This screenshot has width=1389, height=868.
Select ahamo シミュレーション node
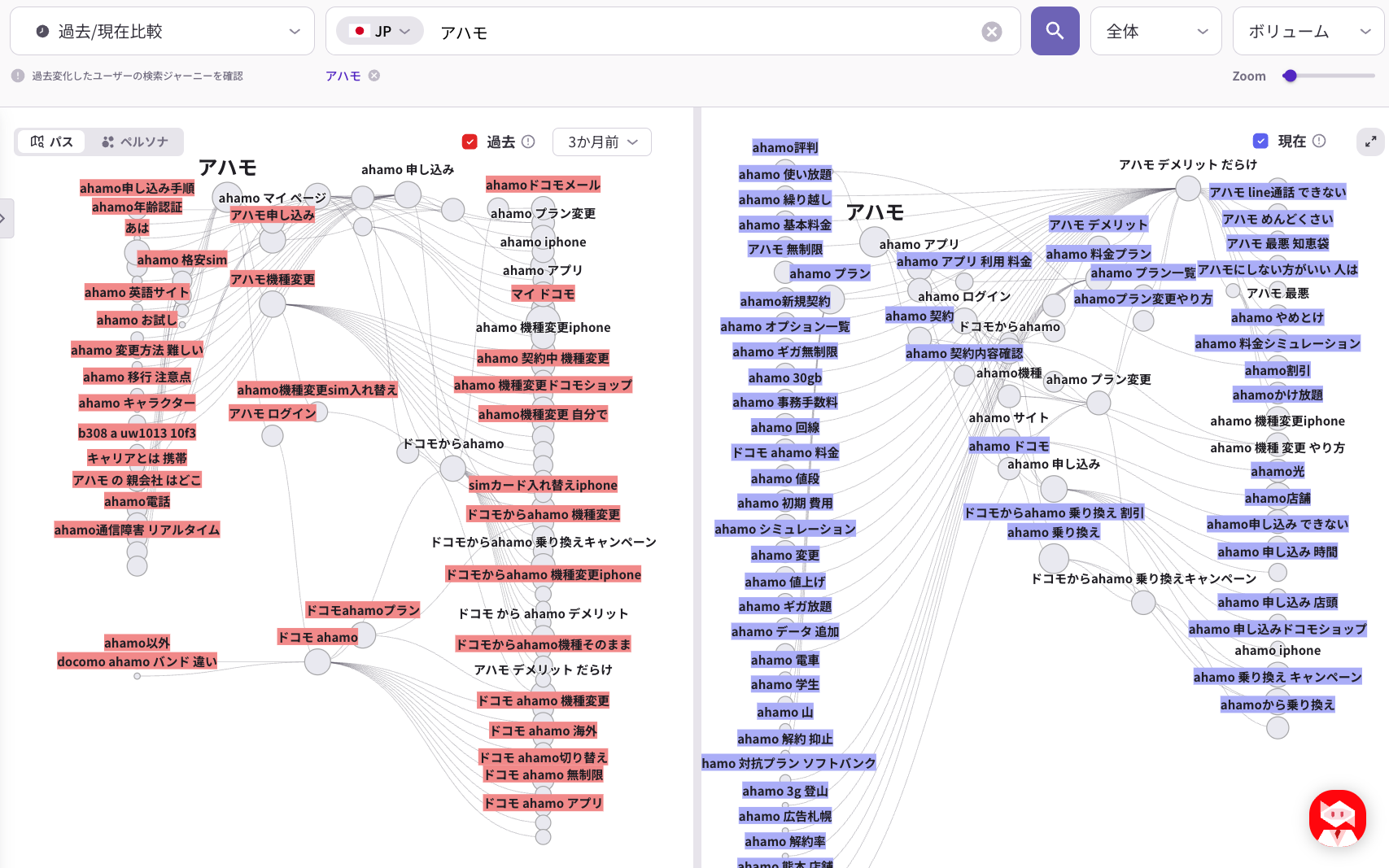(x=784, y=529)
